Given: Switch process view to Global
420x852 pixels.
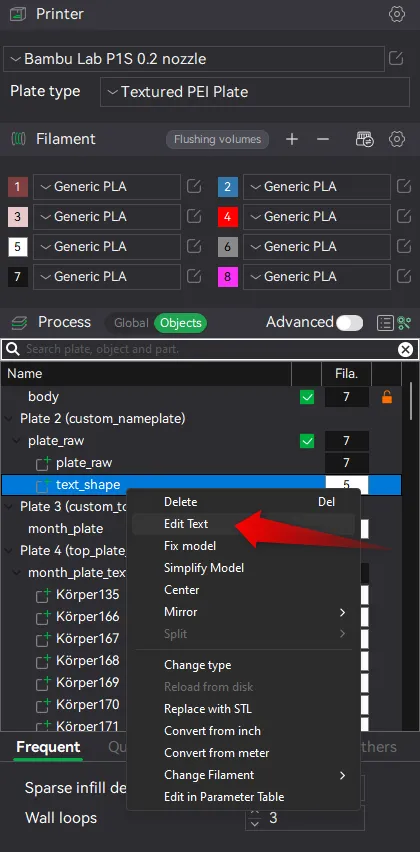Looking at the screenshot, I should click(131, 323).
